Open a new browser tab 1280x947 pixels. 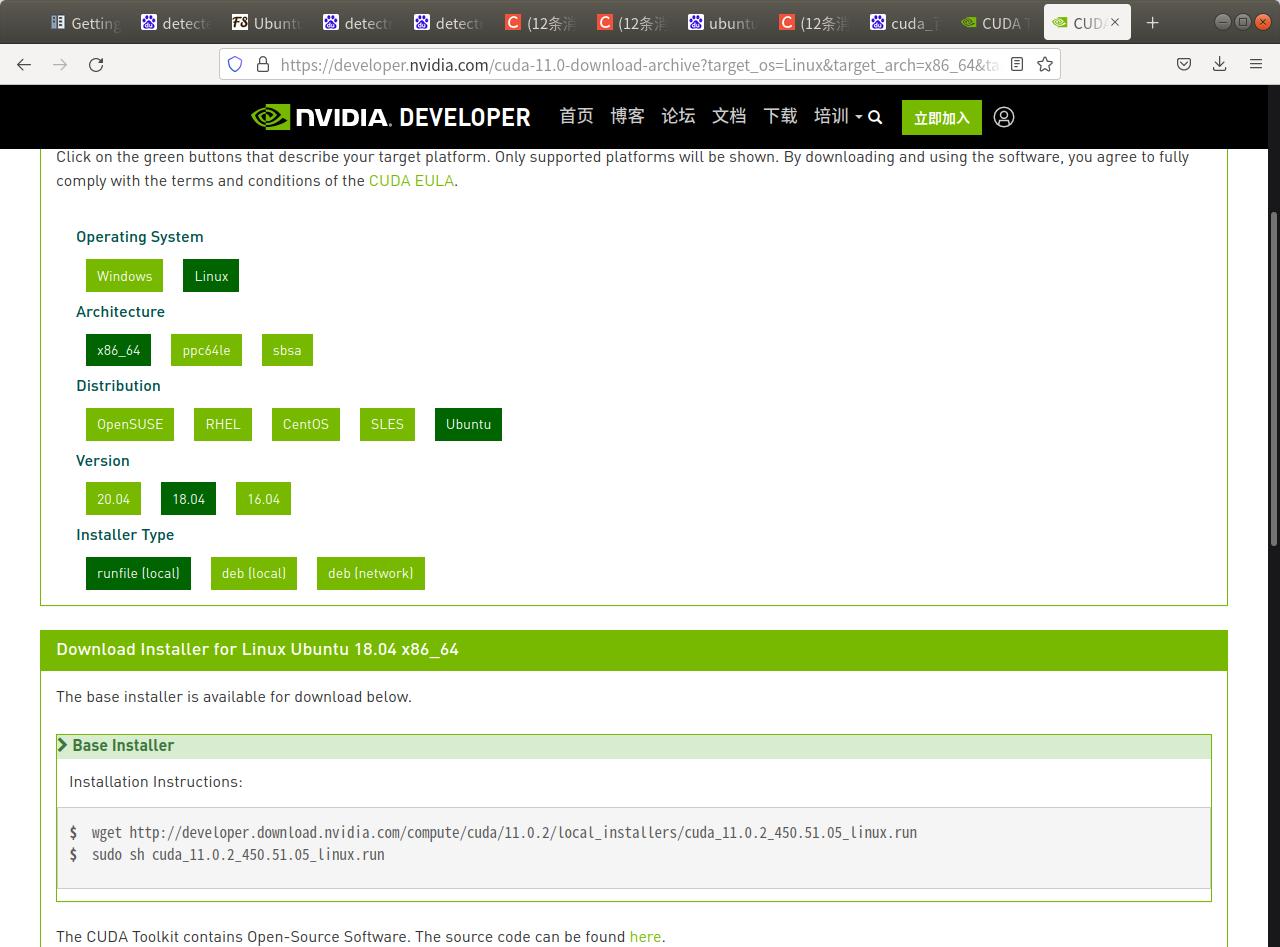[1153, 22]
